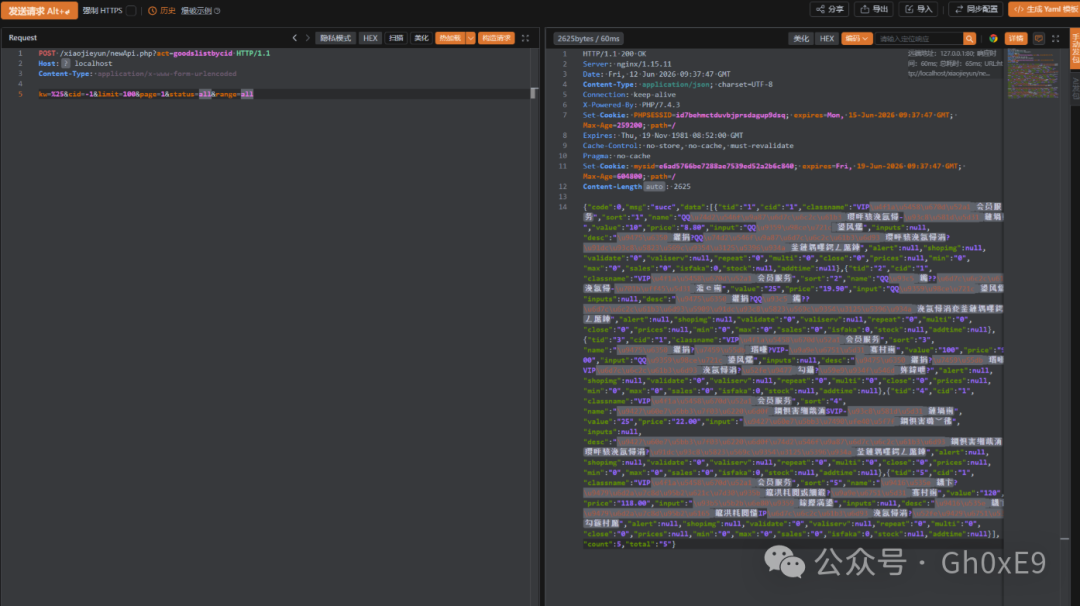Click the Content-Type header line in Request
This screenshot has width=1080, height=606.
tap(137, 74)
